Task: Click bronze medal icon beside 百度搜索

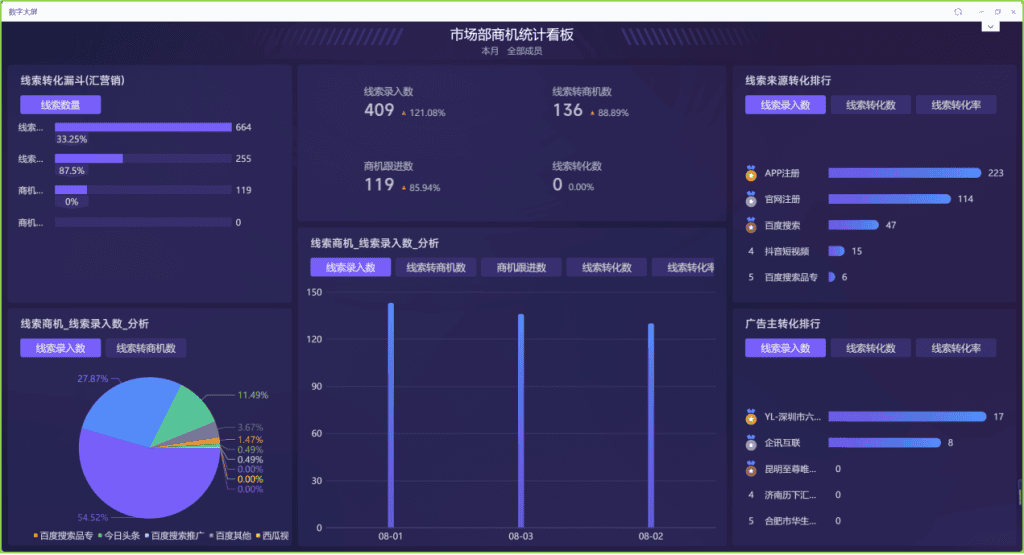Action: point(751,226)
